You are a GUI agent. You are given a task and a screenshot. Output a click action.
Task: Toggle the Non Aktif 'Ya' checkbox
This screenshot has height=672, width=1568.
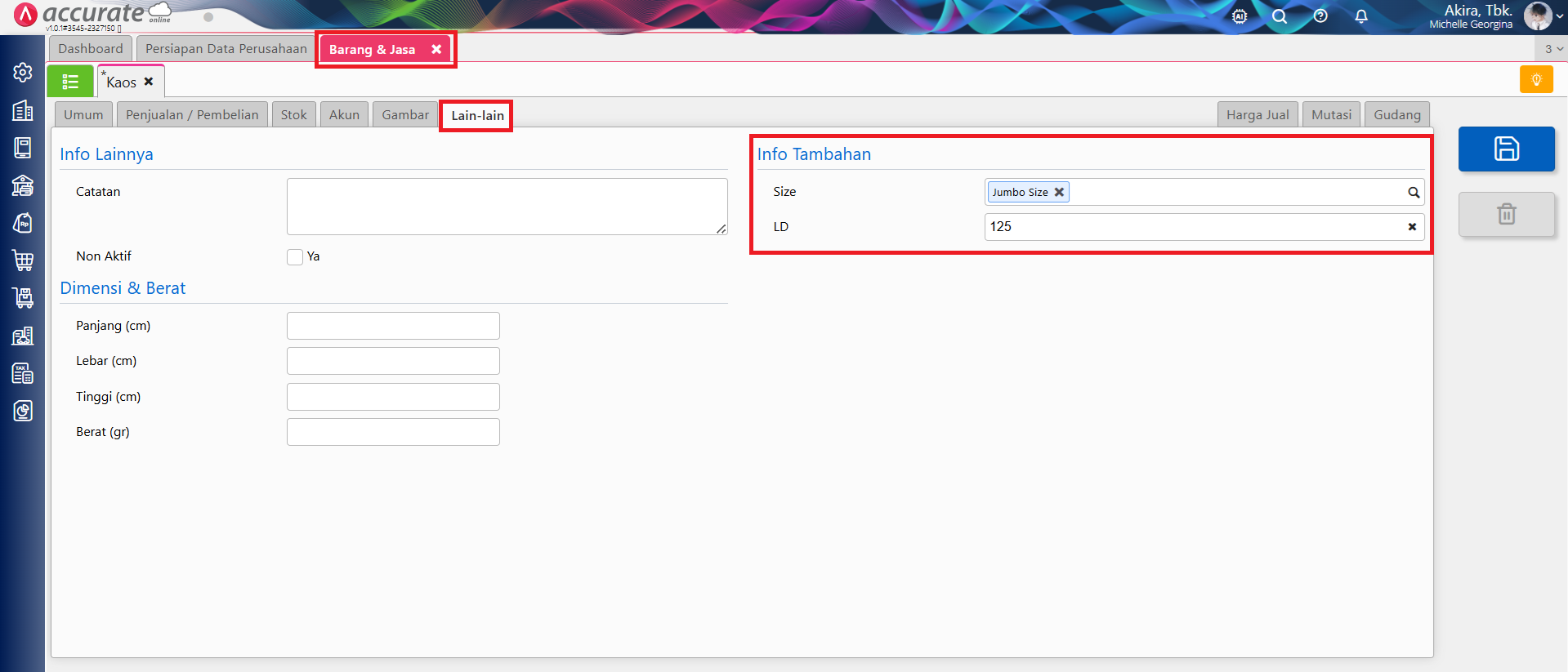click(295, 257)
